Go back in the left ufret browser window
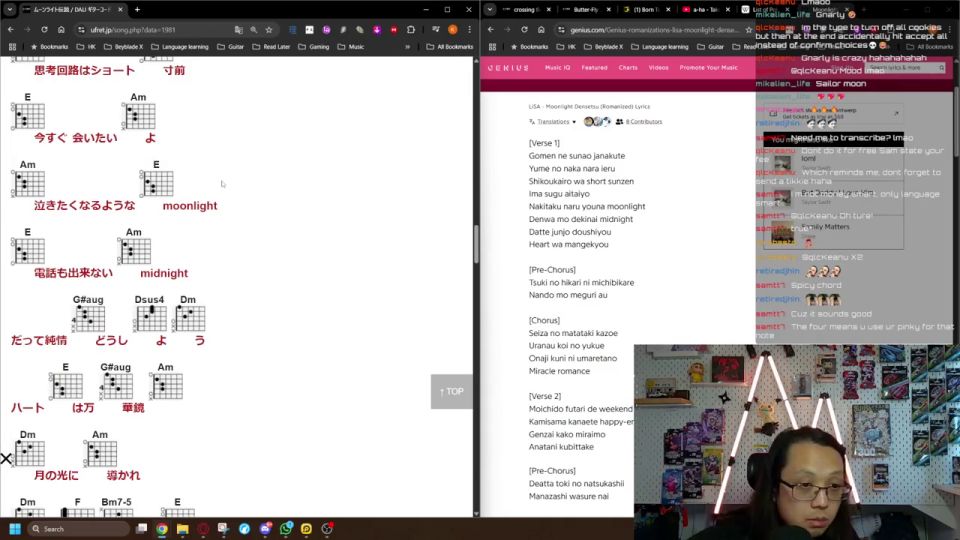960x540 pixels. click(x=11, y=29)
